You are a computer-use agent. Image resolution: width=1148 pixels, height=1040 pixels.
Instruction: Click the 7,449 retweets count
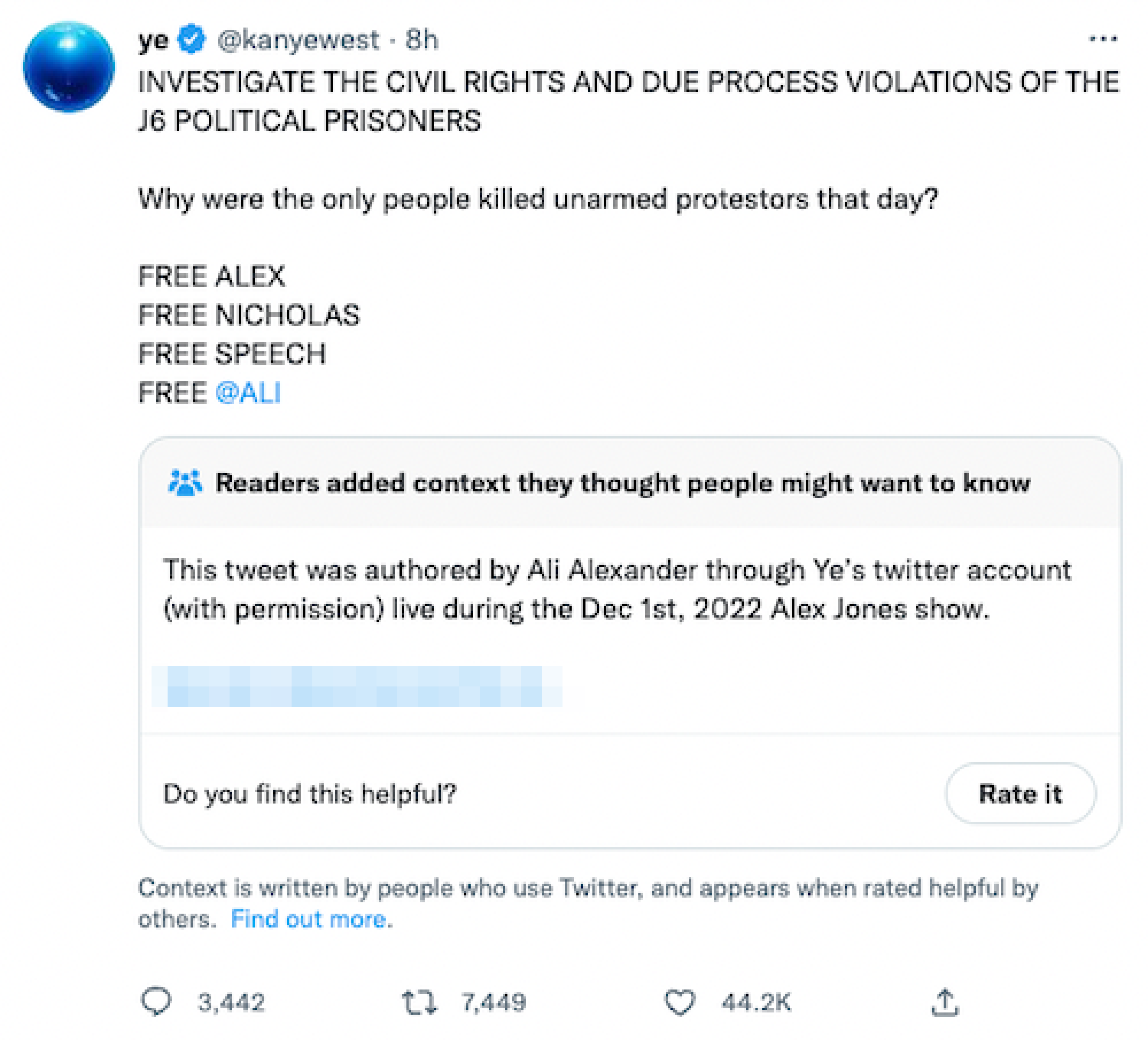point(494,1002)
